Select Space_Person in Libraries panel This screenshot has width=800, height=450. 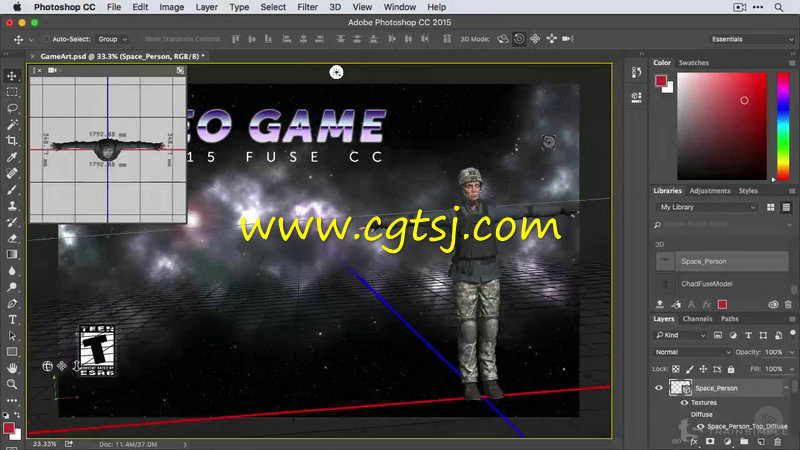[722, 261]
